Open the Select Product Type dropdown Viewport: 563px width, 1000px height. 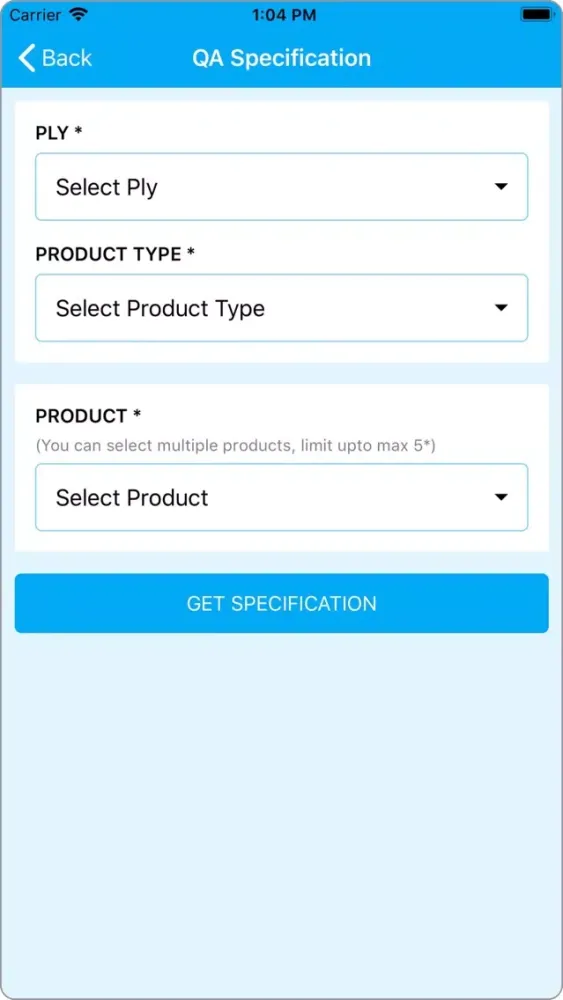pyautogui.click(x=281, y=308)
